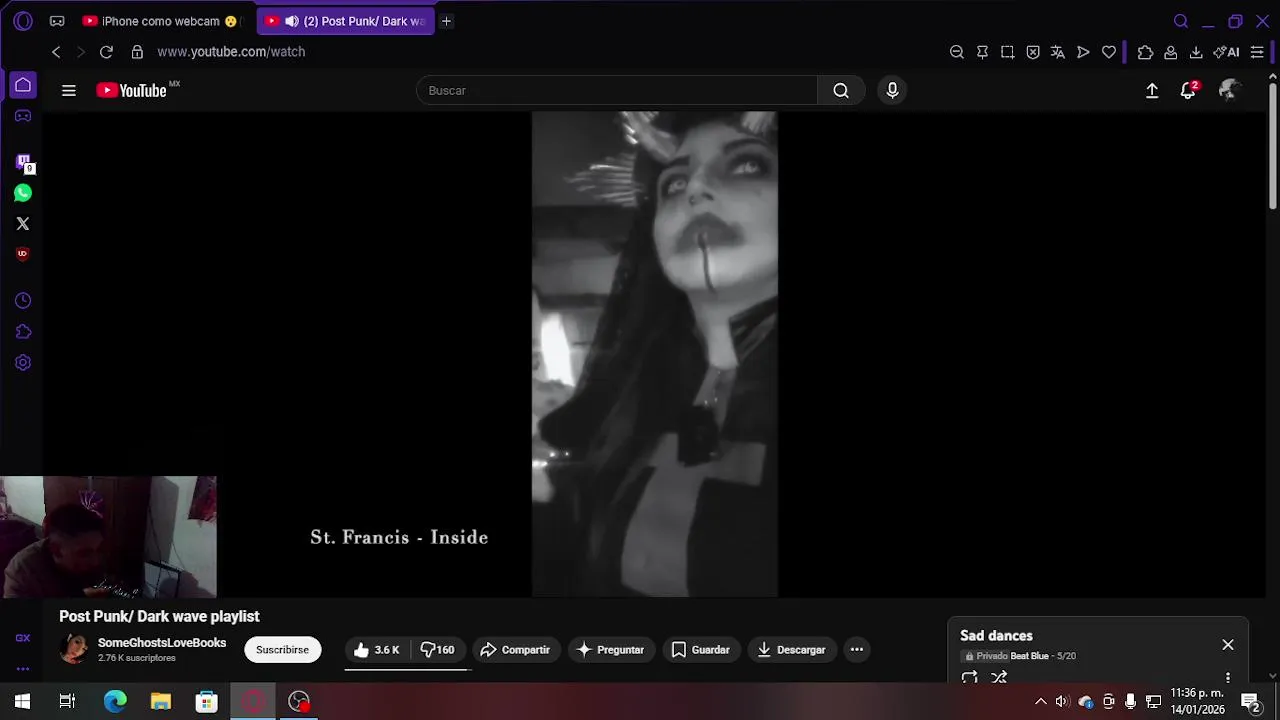1280x720 pixels.
Task: Open the SomeGhostsLoveBooks channel name link
Action: (x=162, y=643)
